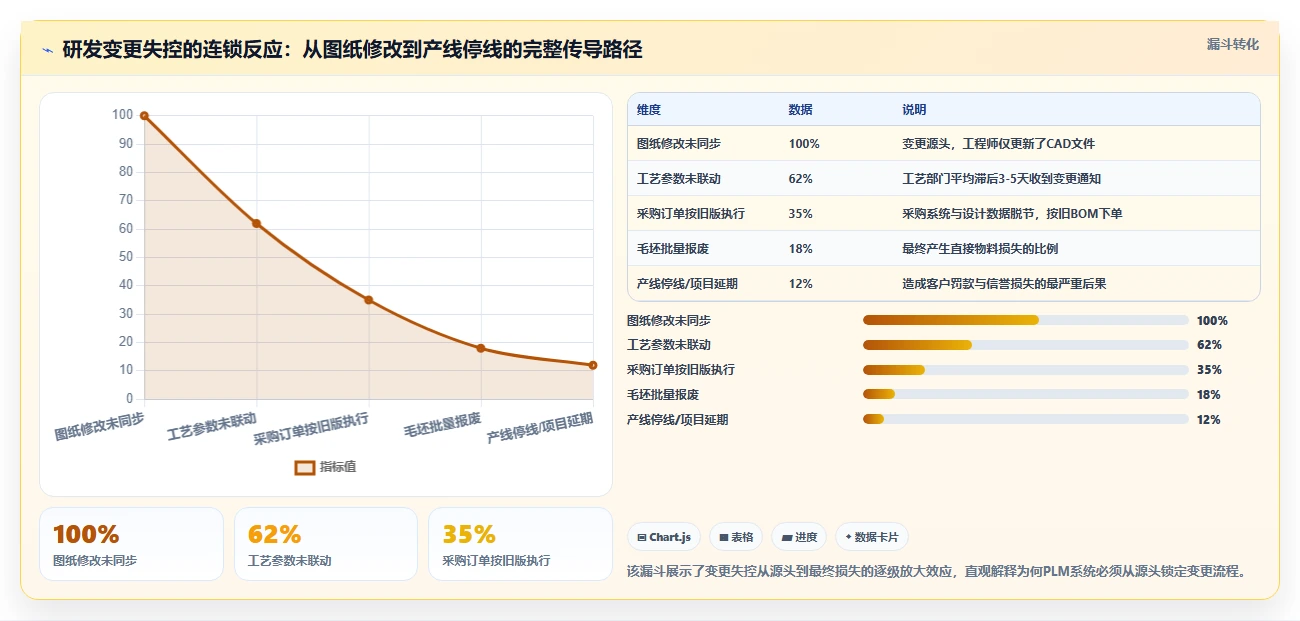Toggle the 指标值 legend swatch under the chart
Screen dimensions: 1300x621
pyautogui.click(x=305, y=467)
